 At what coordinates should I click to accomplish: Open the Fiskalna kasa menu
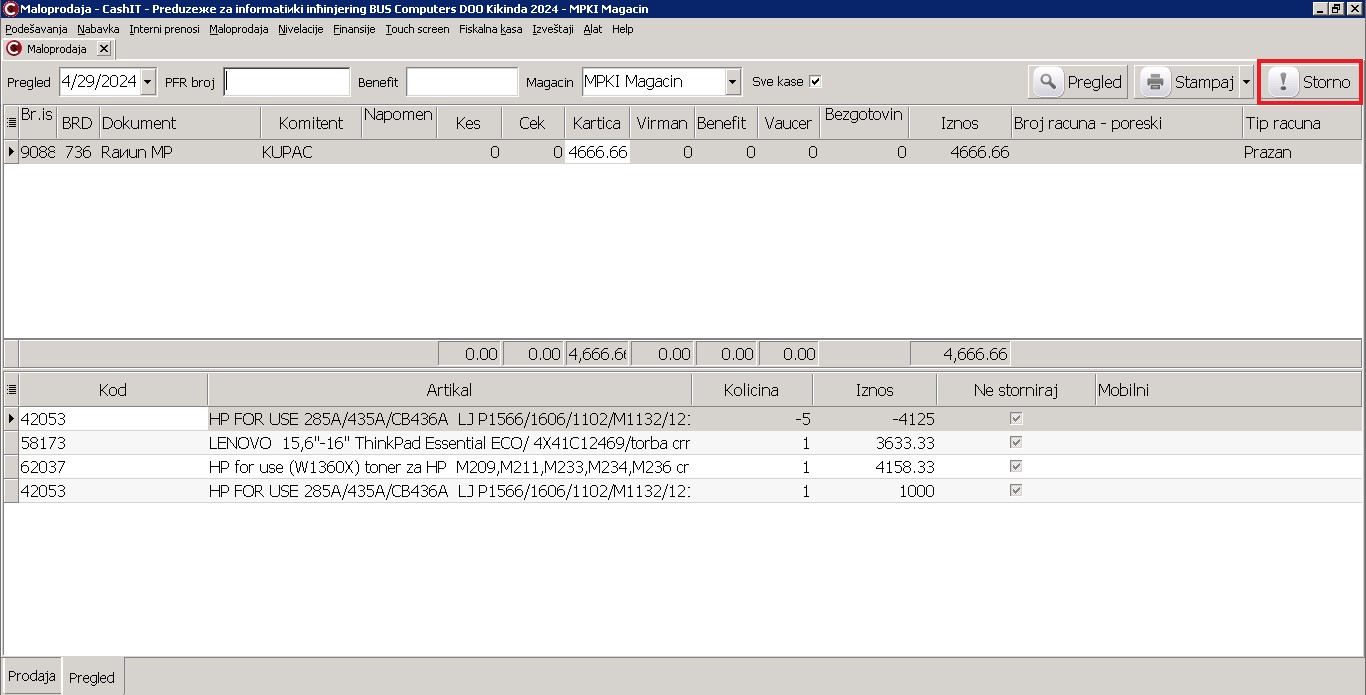490,29
